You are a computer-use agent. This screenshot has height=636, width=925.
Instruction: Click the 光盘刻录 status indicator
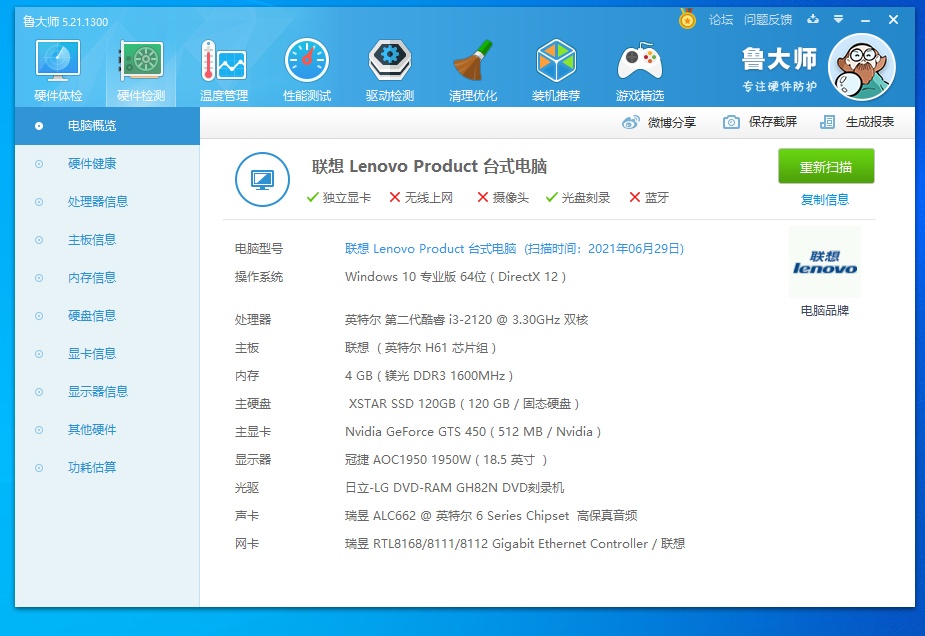click(578, 198)
